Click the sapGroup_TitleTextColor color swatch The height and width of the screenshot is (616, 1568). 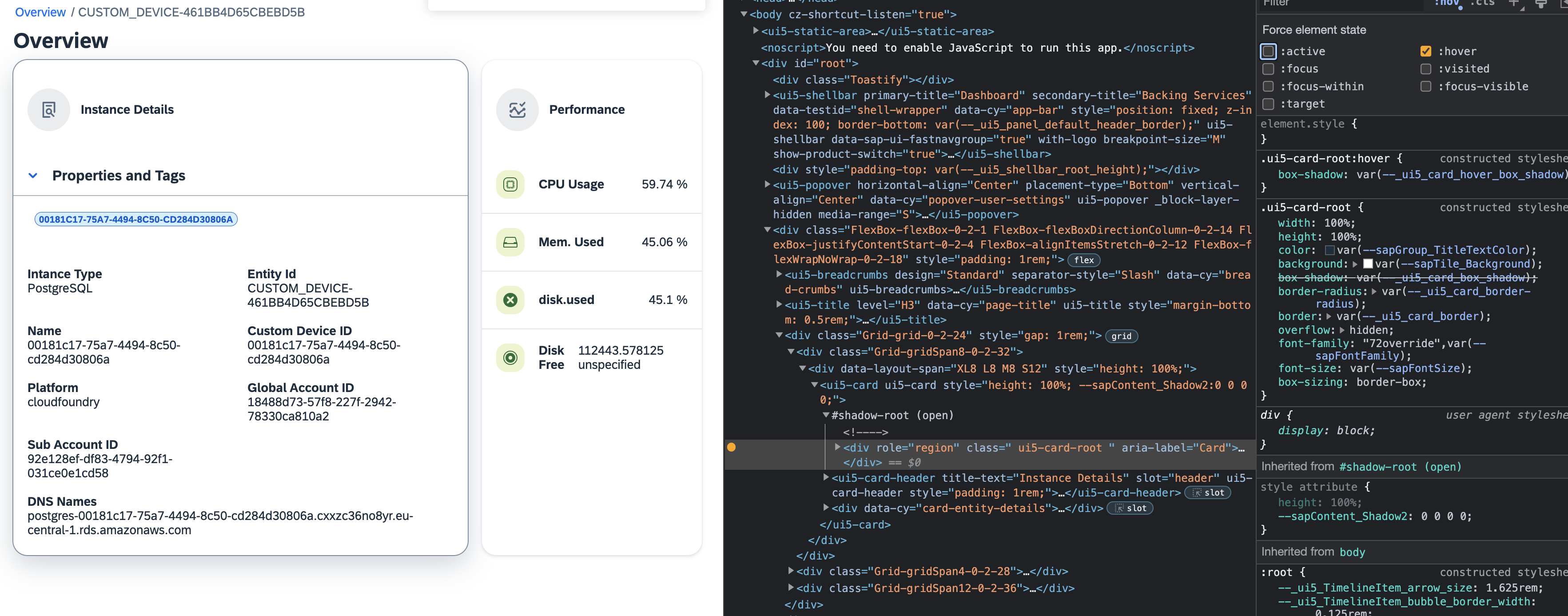point(1331,250)
